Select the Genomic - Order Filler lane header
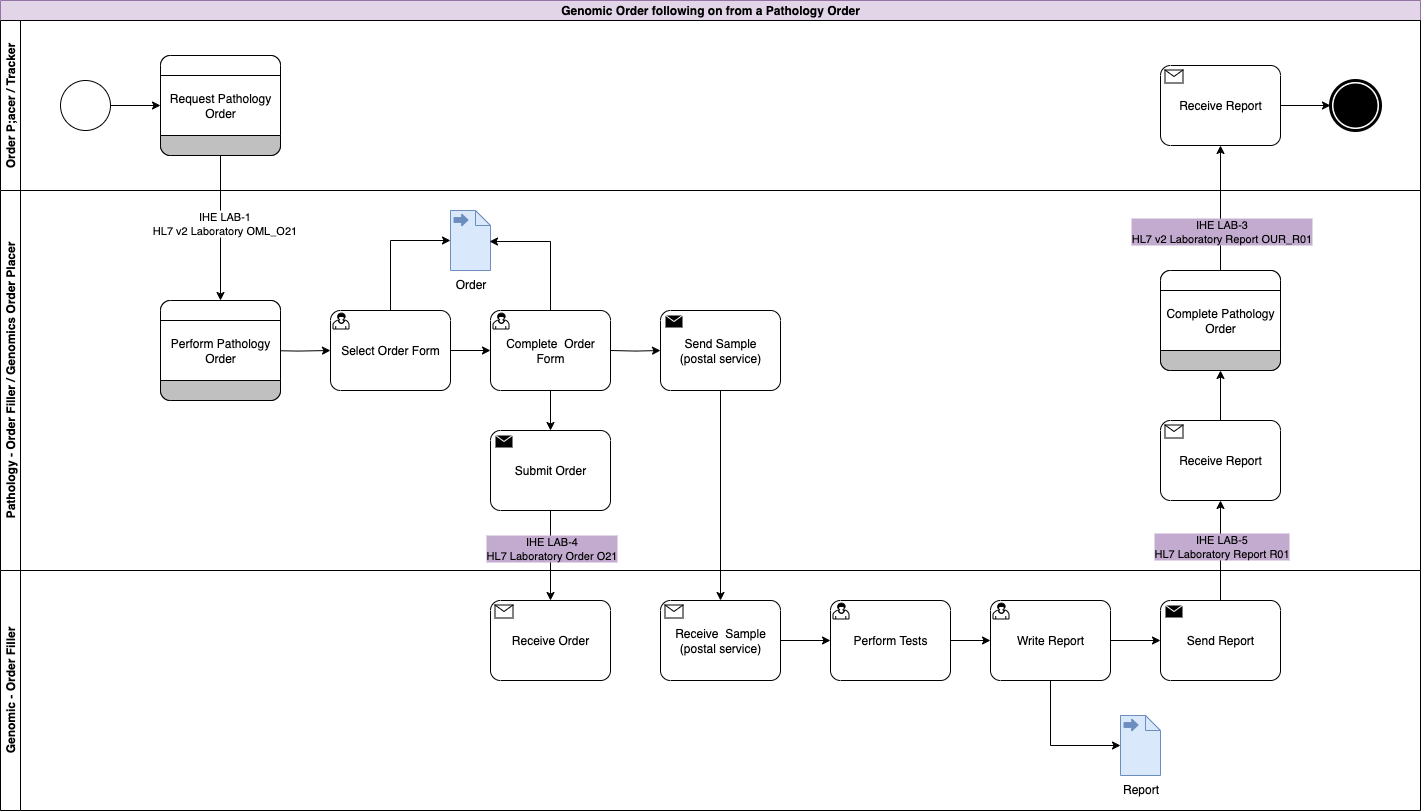Viewport: 1421px width, 812px height. [11, 690]
